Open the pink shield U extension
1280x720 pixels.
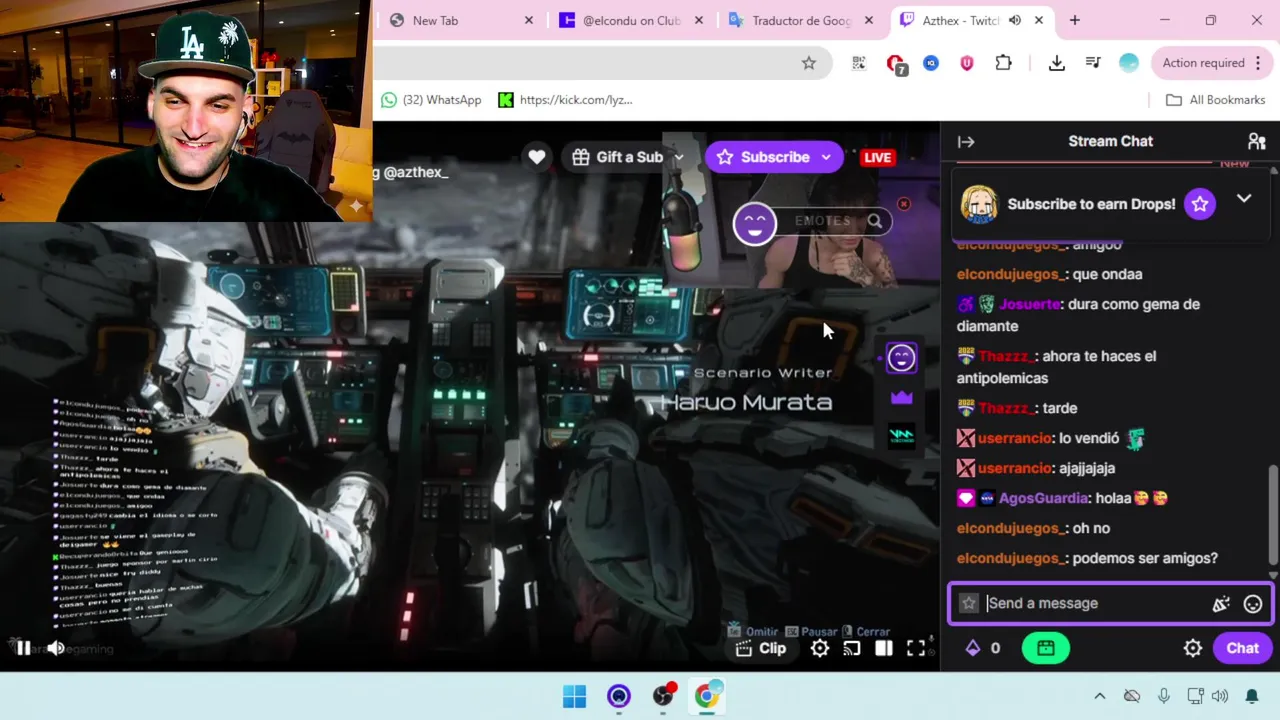pyautogui.click(x=966, y=63)
